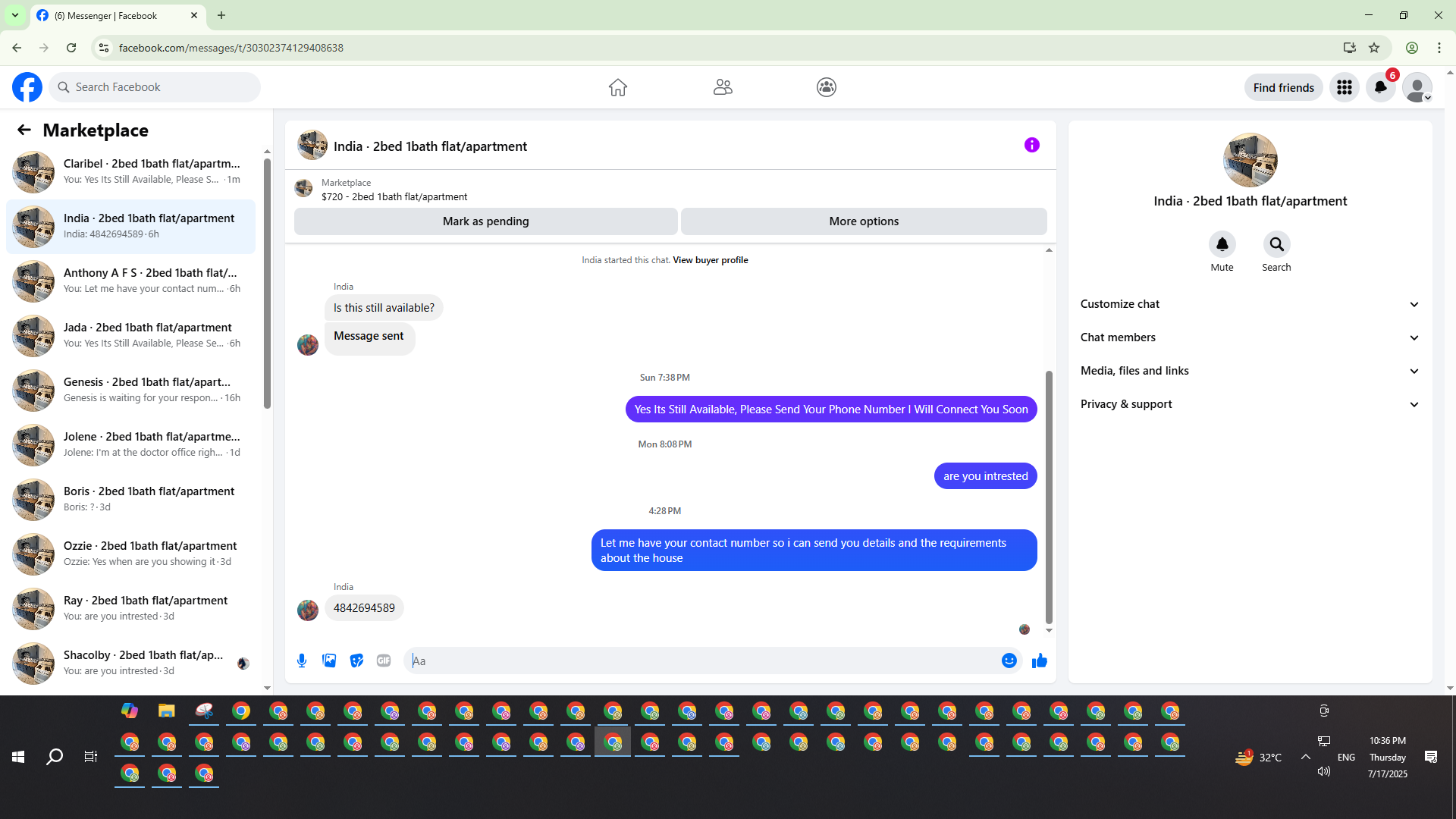This screenshot has height=819, width=1456.
Task: Open Task View on the taskbar
Action: [91, 757]
